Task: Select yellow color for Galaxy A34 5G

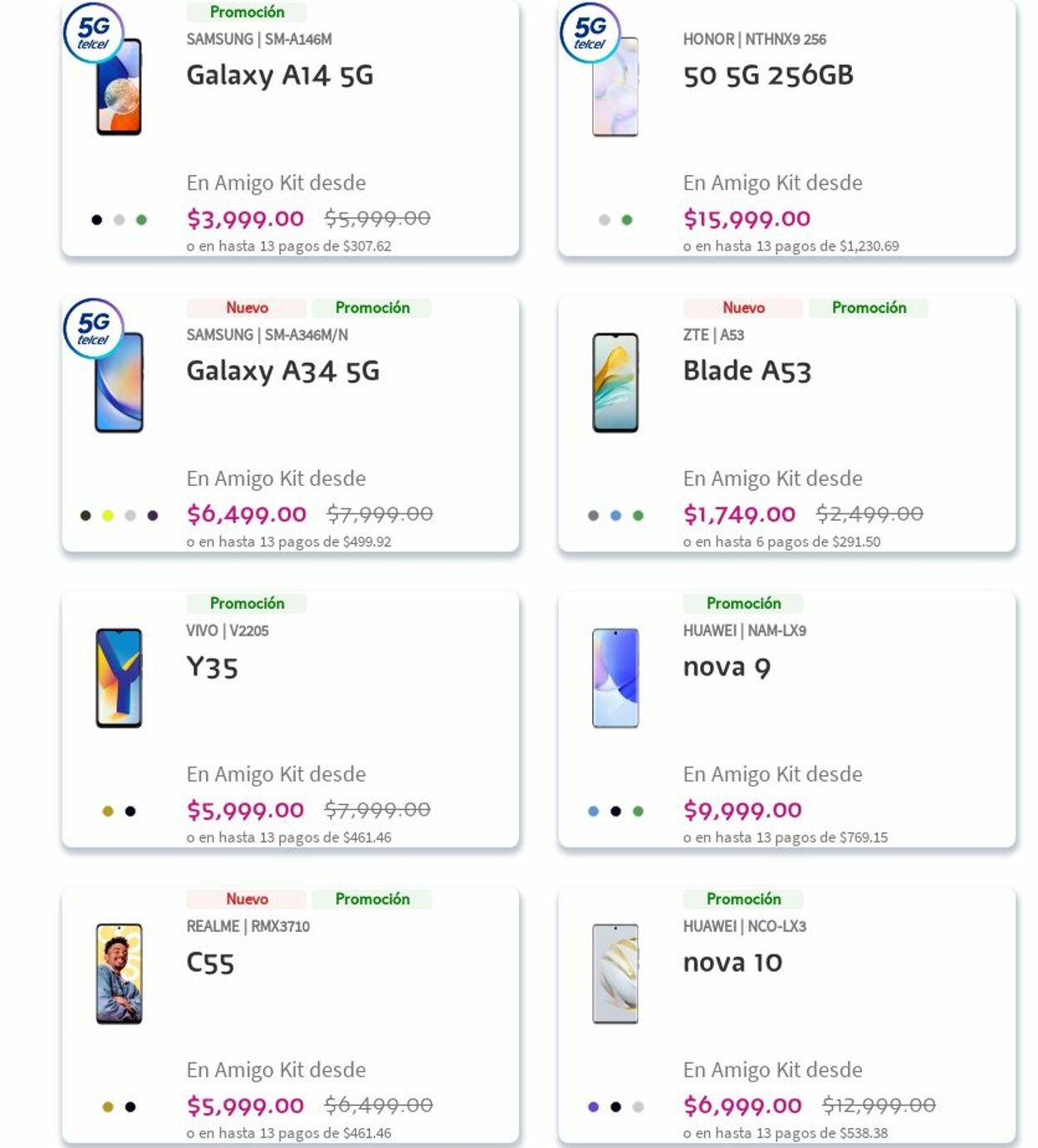Action: [108, 516]
